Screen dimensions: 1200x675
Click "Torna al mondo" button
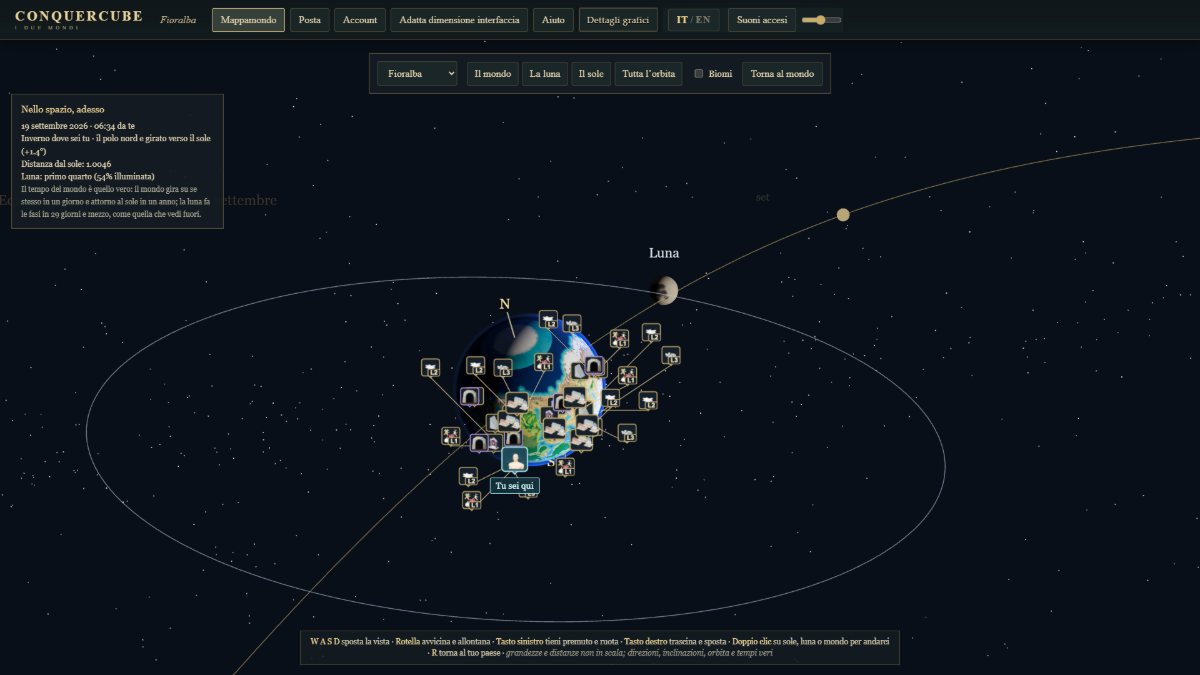point(783,73)
